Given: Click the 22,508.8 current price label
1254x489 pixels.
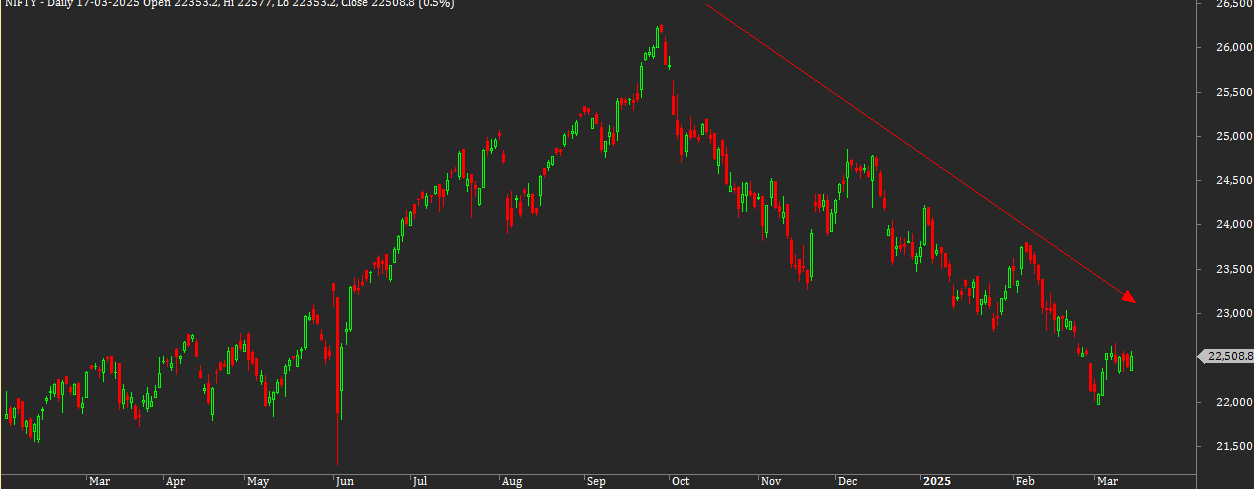Looking at the screenshot, I should click(1225, 356).
